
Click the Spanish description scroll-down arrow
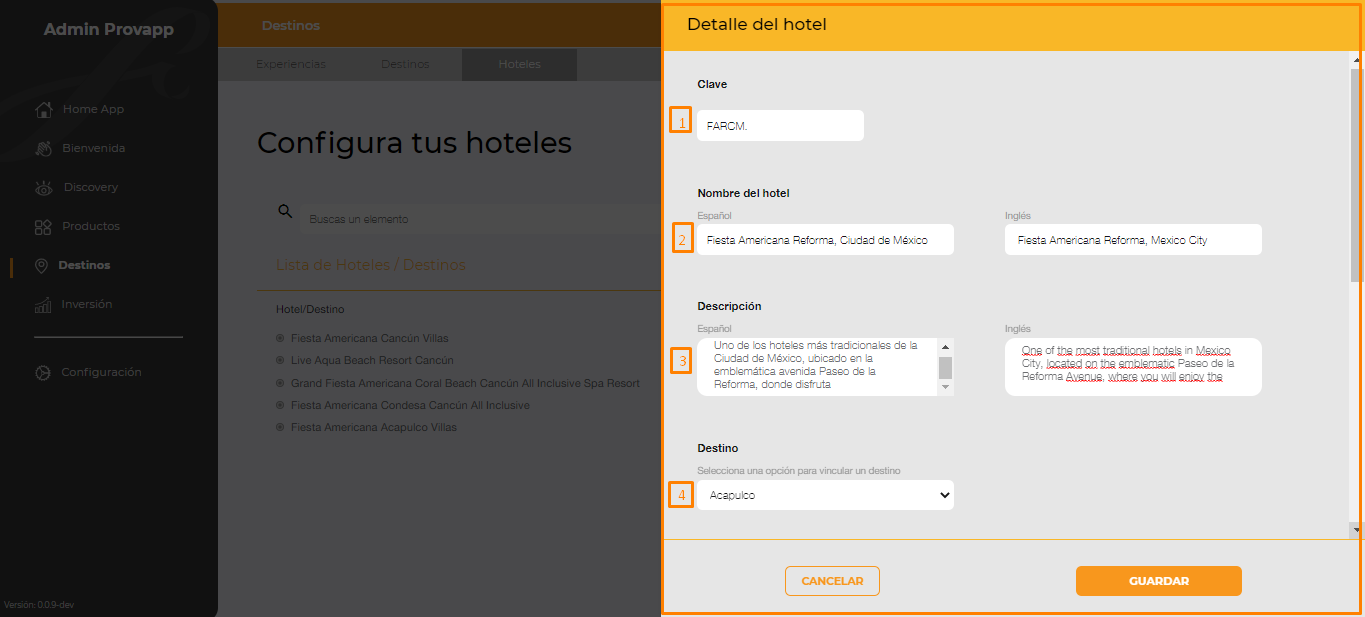point(945,388)
